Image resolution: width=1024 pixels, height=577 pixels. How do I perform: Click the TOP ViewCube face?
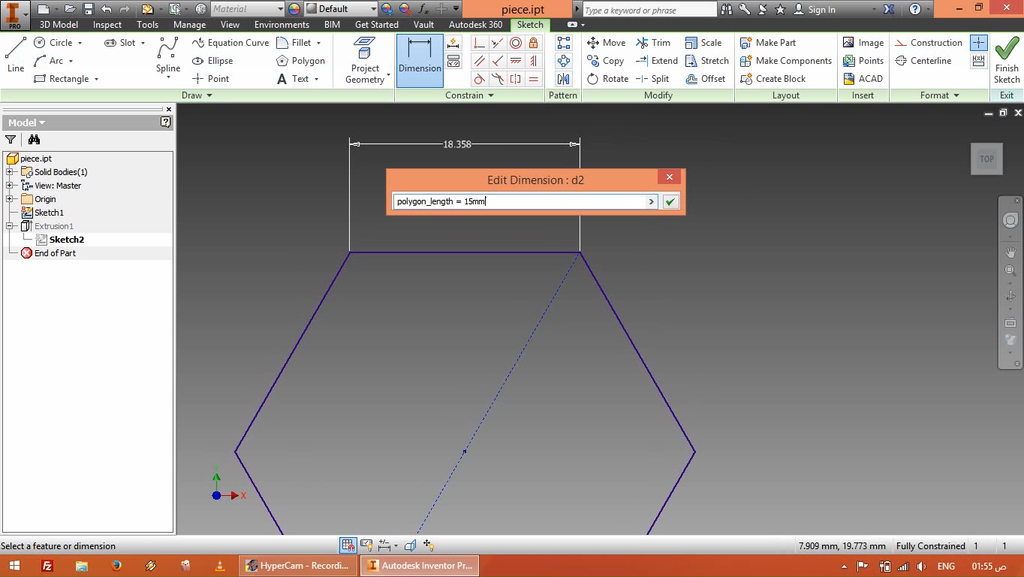coord(986,159)
